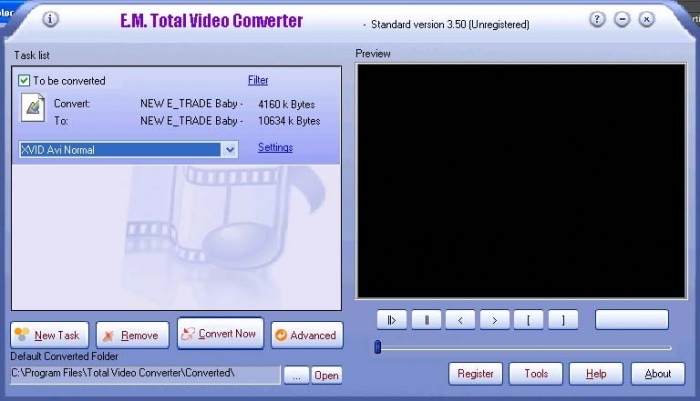Play the preview video

[392, 320]
